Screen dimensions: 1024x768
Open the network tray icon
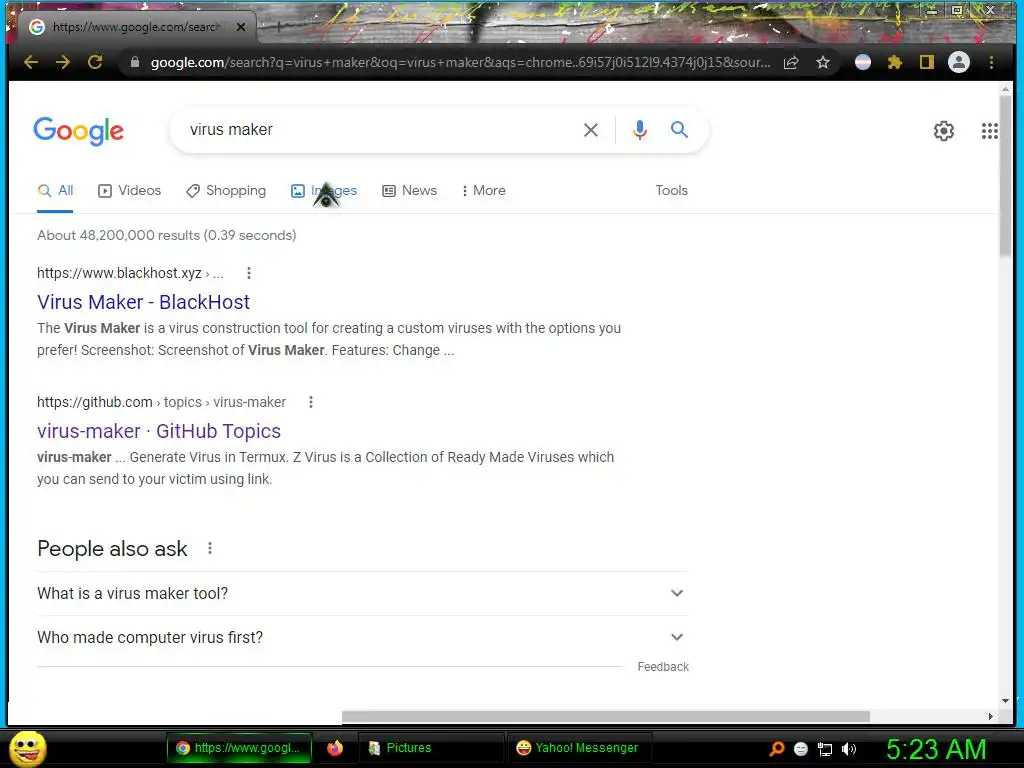tap(825, 749)
